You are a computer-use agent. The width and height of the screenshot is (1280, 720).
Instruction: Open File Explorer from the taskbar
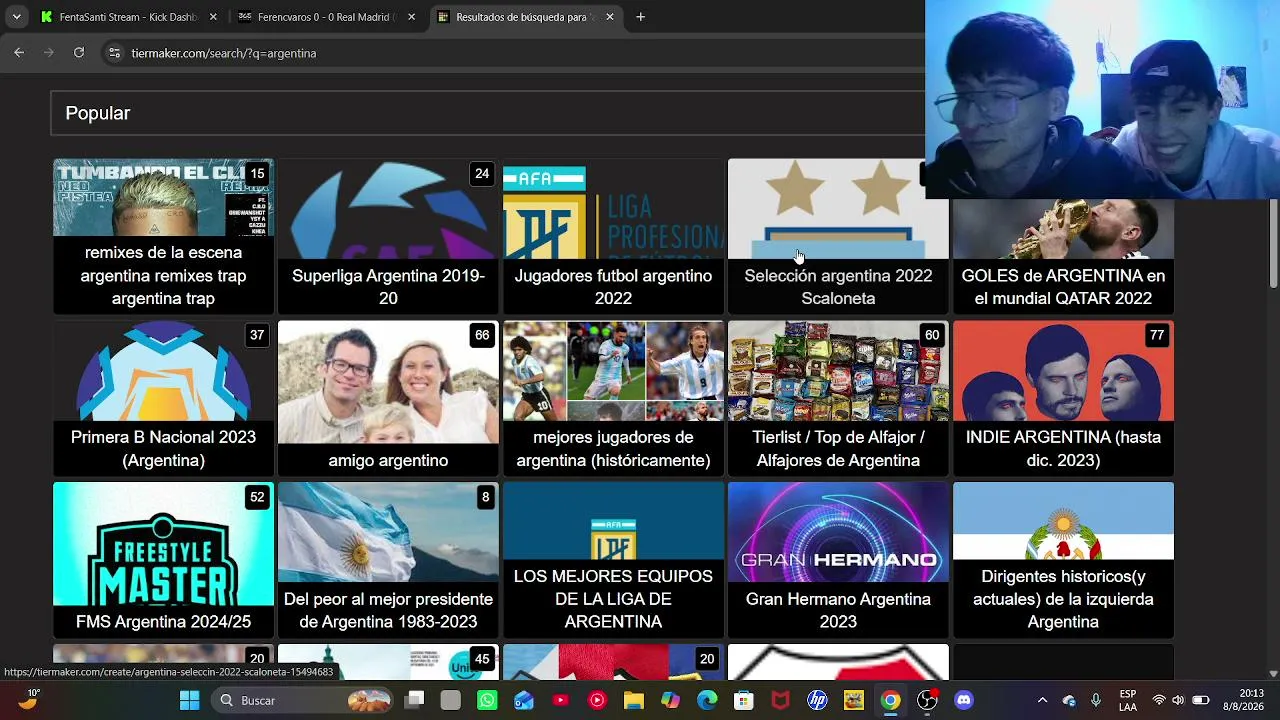(x=634, y=700)
